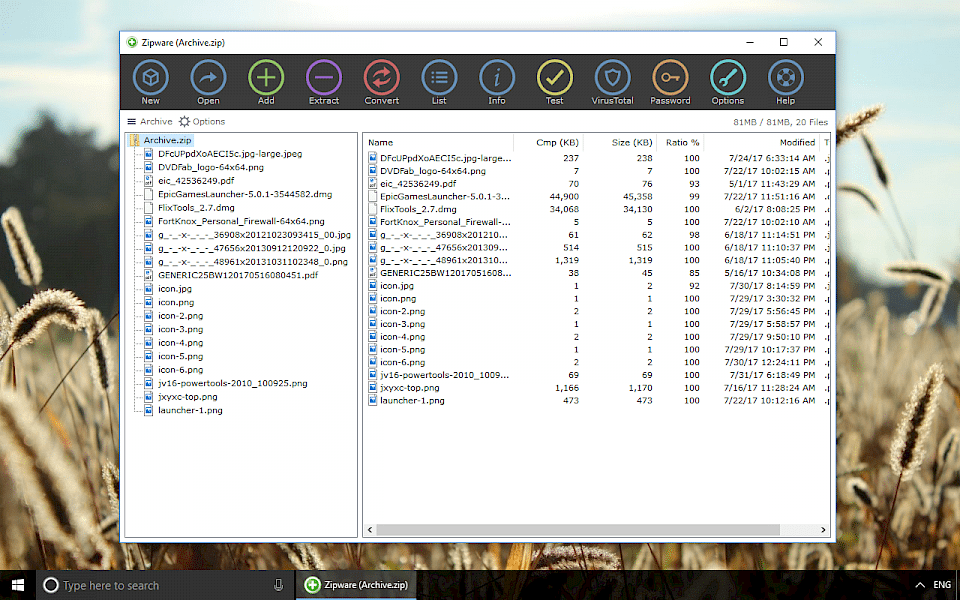Click the horizontal scrollbar thumb in file list
This screenshot has width=960, height=600.
coord(577,530)
